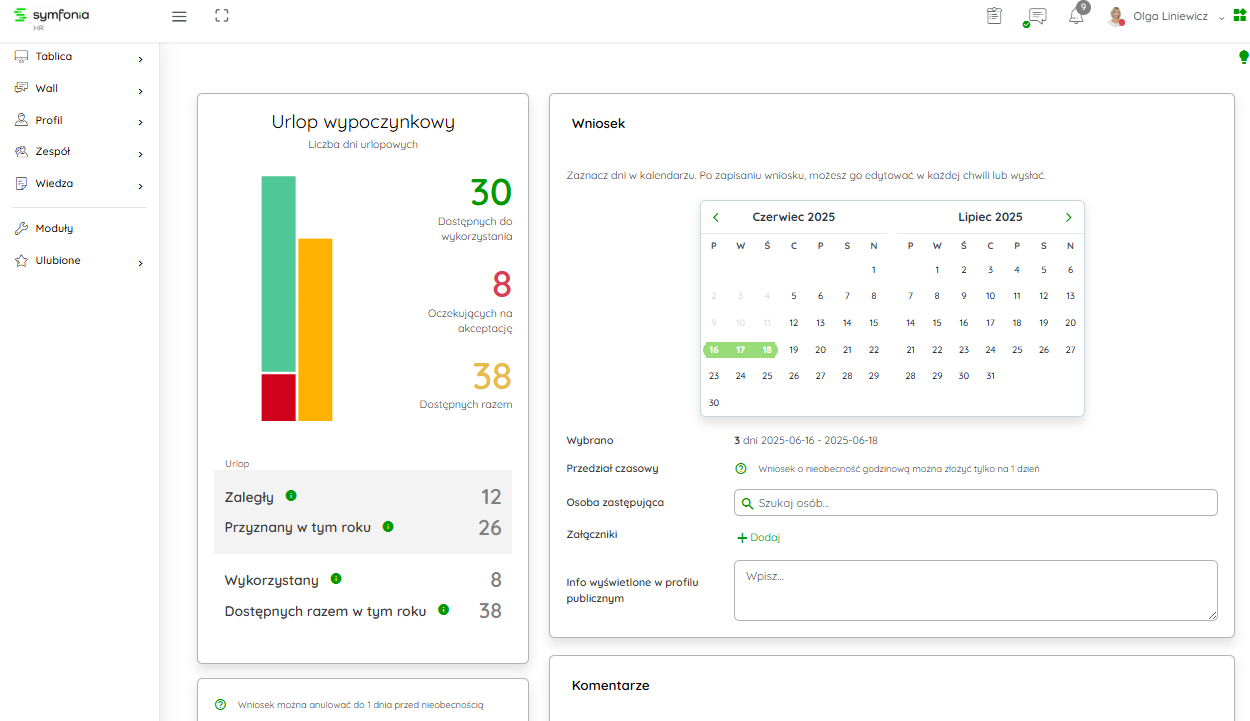Open the green apps grid icon

pos(1239,16)
